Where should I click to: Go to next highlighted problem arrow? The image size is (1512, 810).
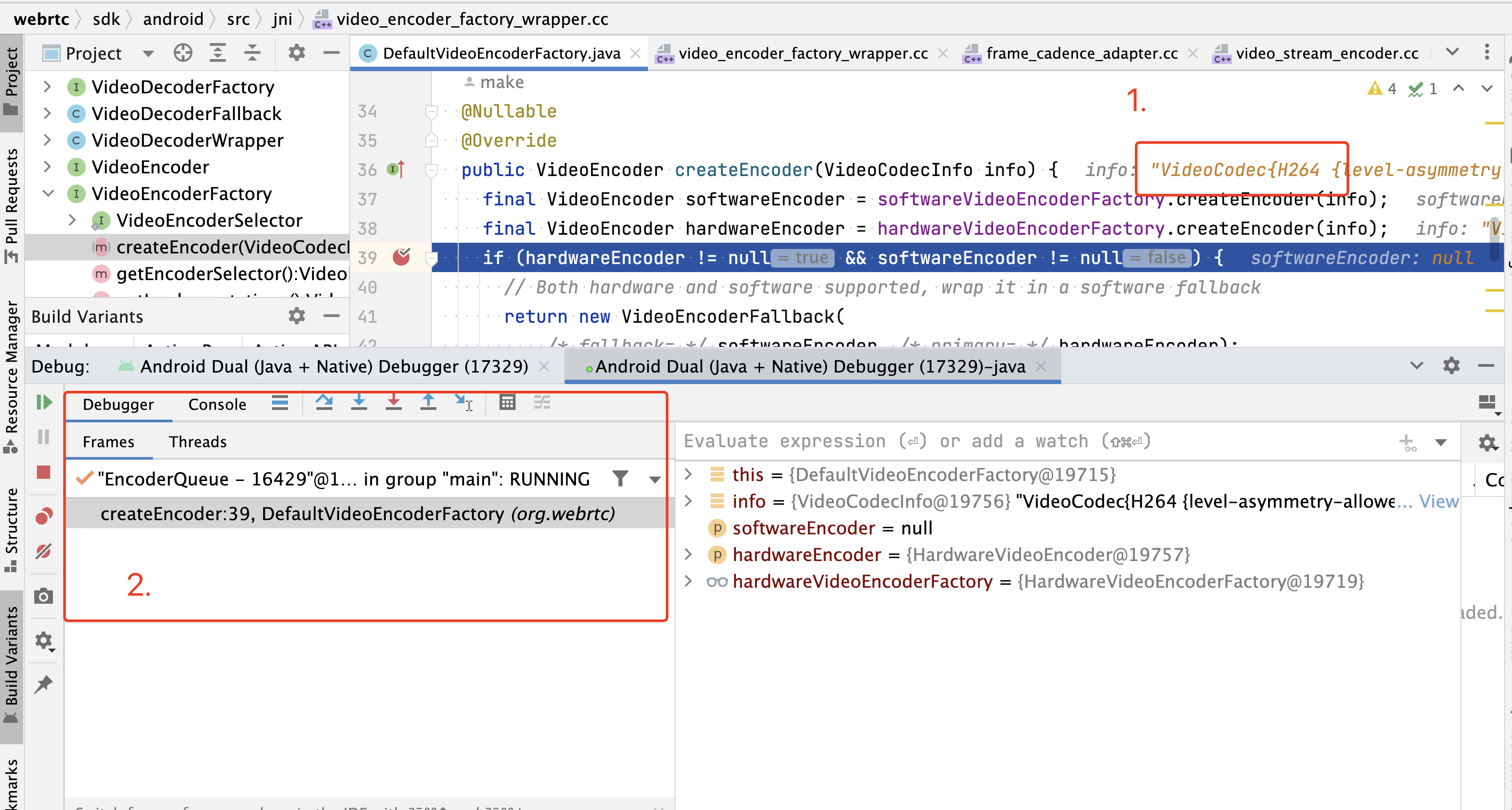[x=1487, y=88]
